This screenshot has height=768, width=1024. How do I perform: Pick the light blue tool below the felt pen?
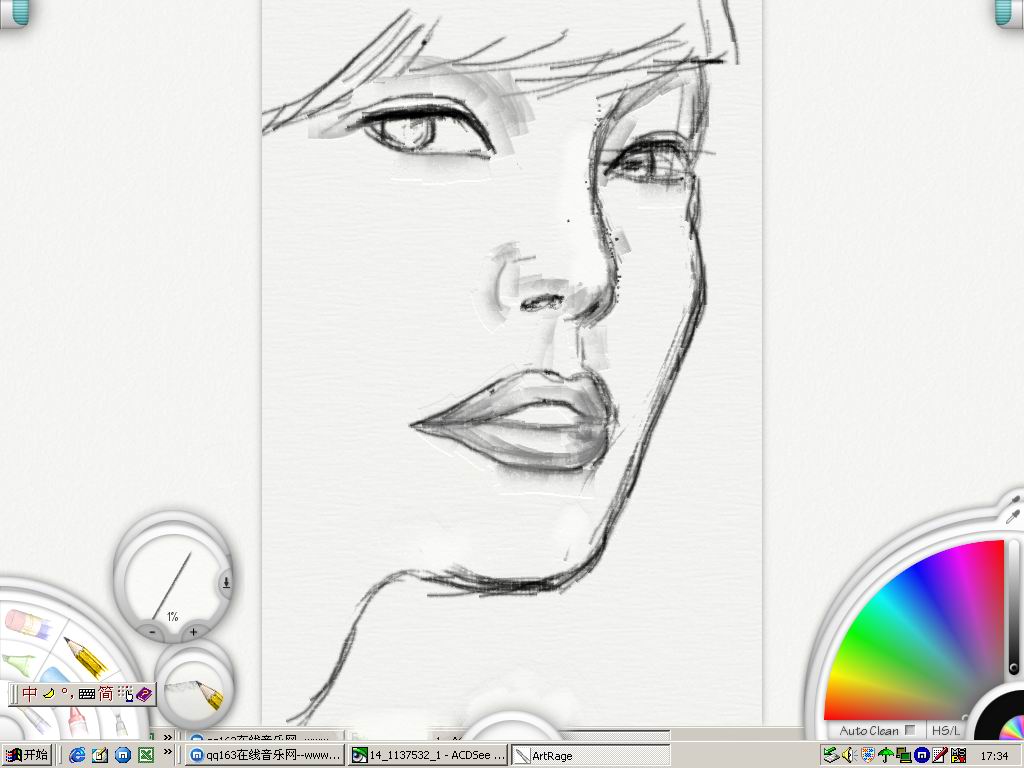click(54, 676)
